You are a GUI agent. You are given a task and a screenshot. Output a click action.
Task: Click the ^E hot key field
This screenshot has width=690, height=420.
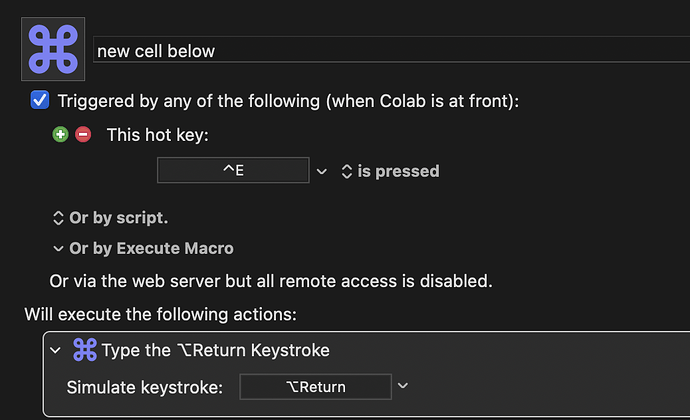click(x=233, y=170)
